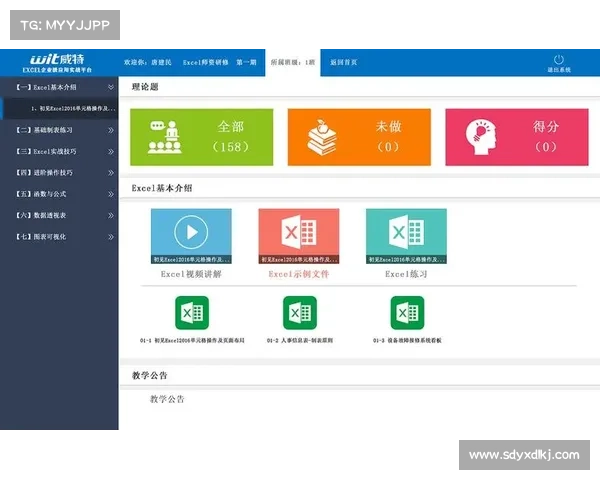Open file 01-3 设备故障报修 Excel icon
The height and width of the screenshot is (480, 600).
click(408, 313)
